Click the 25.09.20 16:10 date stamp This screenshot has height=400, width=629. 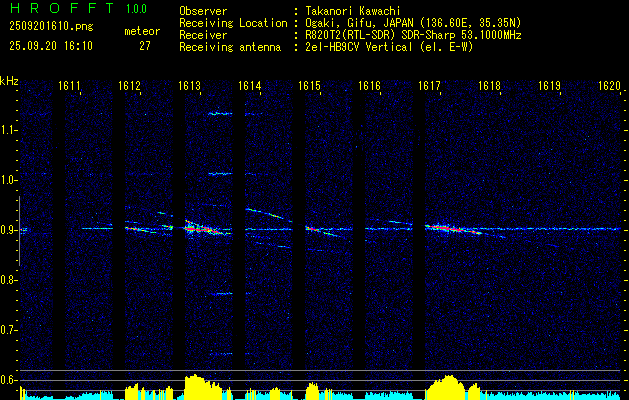pos(51,46)
